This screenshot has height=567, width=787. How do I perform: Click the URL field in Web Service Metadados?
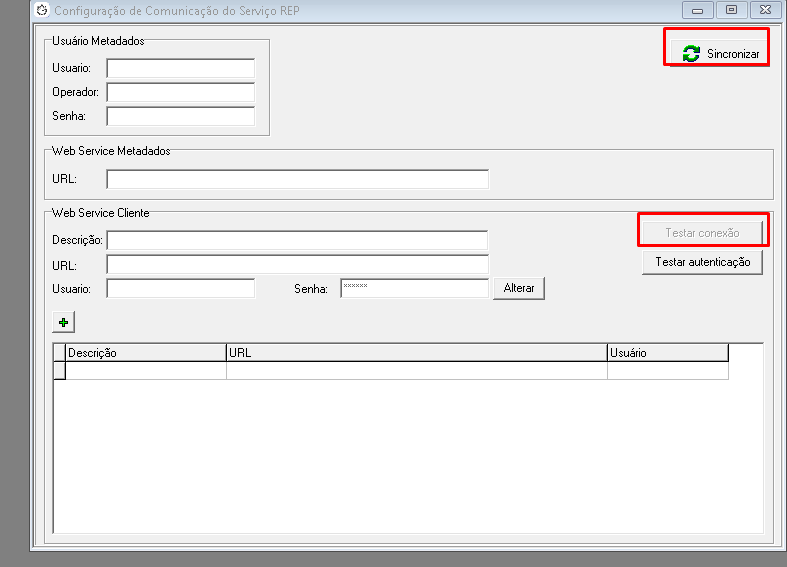point(297,180)
